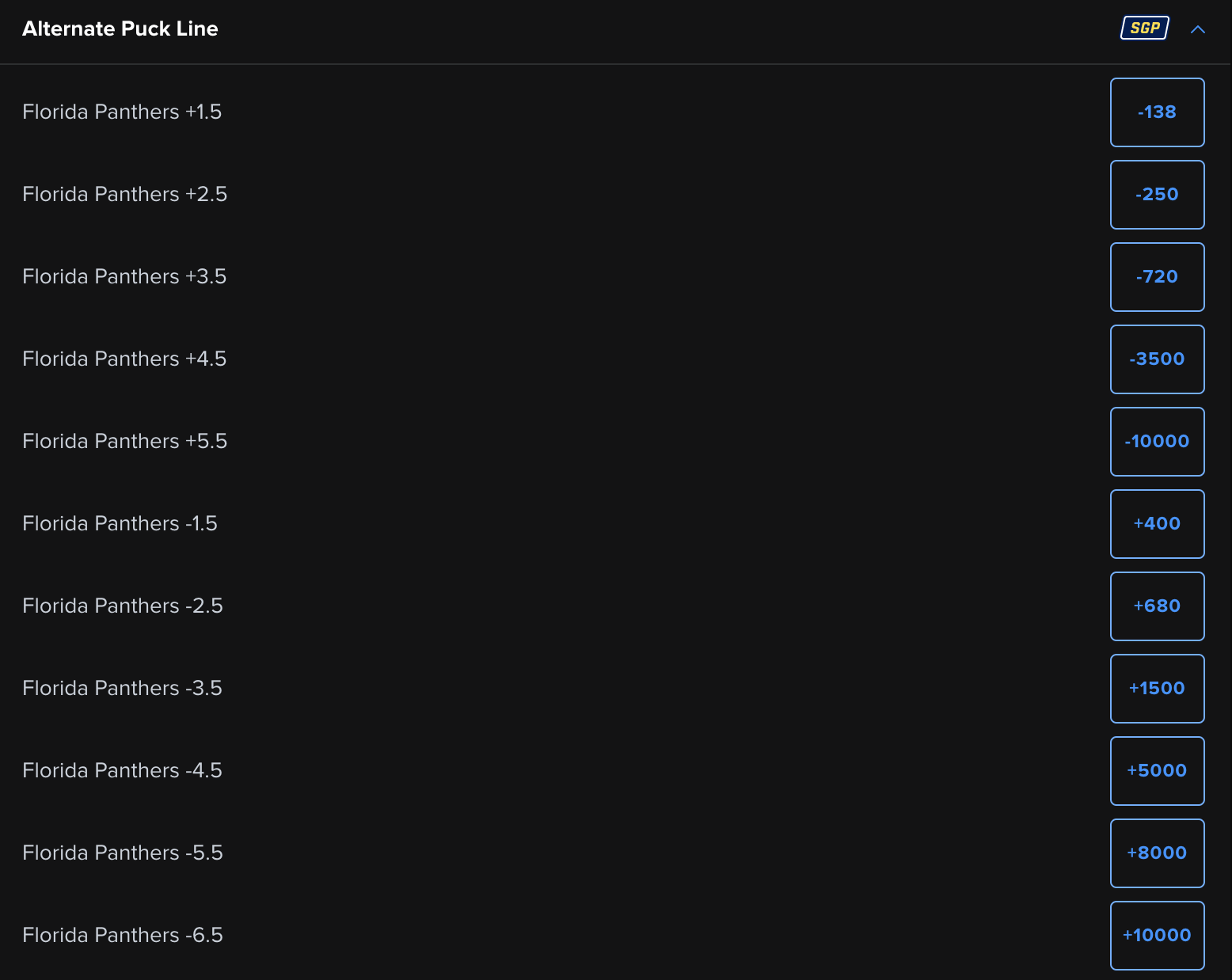This screenshot has height=980, width=1232.
Task: Click the Florida Panthers -2.5 label
Action: click(x=123, y=606)
